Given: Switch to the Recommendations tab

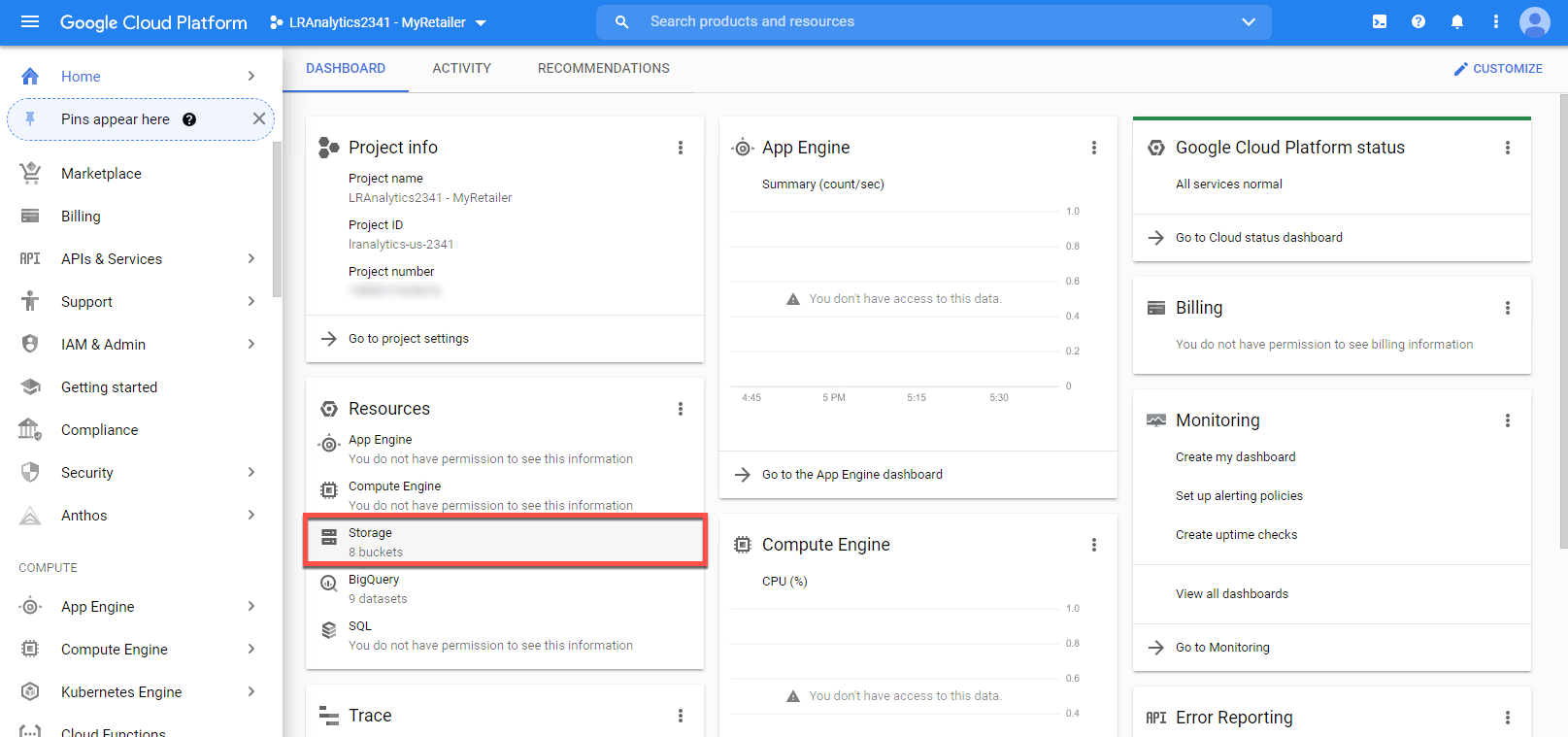Looking at the screenshot, I should (604, 68).
